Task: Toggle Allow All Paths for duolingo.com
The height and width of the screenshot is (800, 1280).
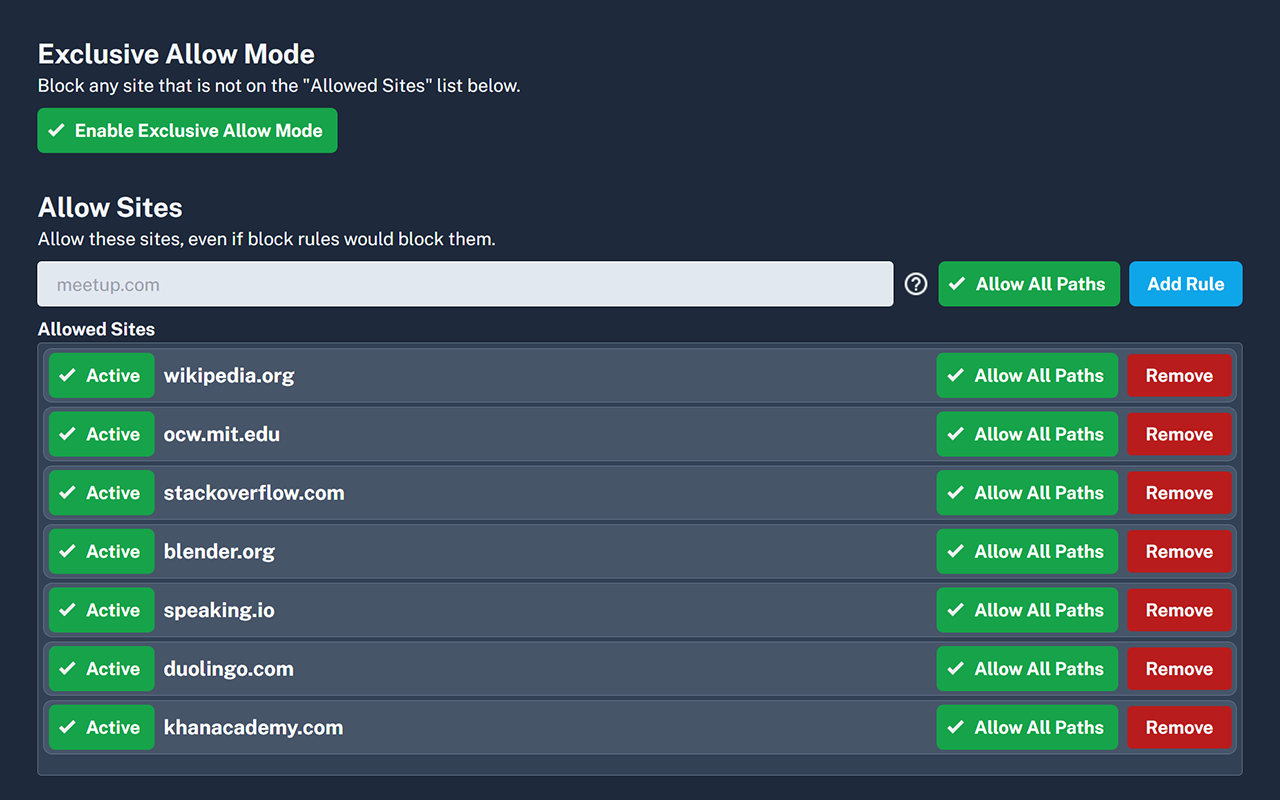Action: (1027, 669)
